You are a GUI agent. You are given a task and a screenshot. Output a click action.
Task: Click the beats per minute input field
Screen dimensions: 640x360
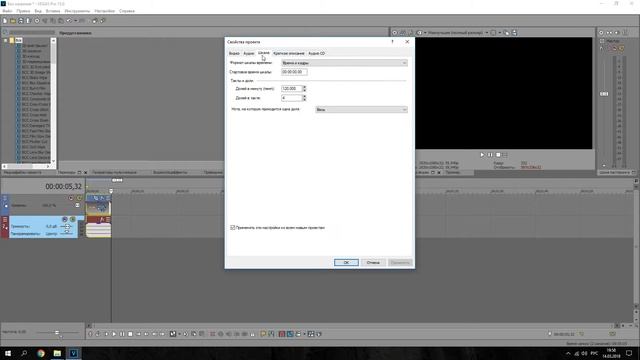pyautogui.click(x=291, y=89)
